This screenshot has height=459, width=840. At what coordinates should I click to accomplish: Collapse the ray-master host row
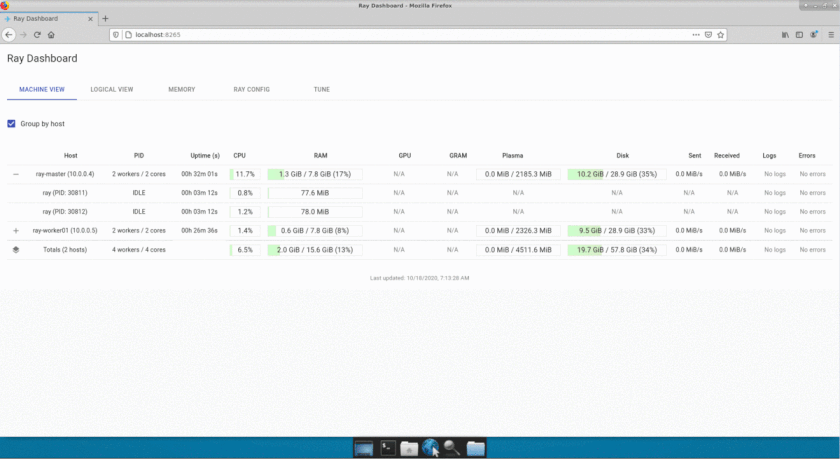pyautogui.click(x=16, y=174)
